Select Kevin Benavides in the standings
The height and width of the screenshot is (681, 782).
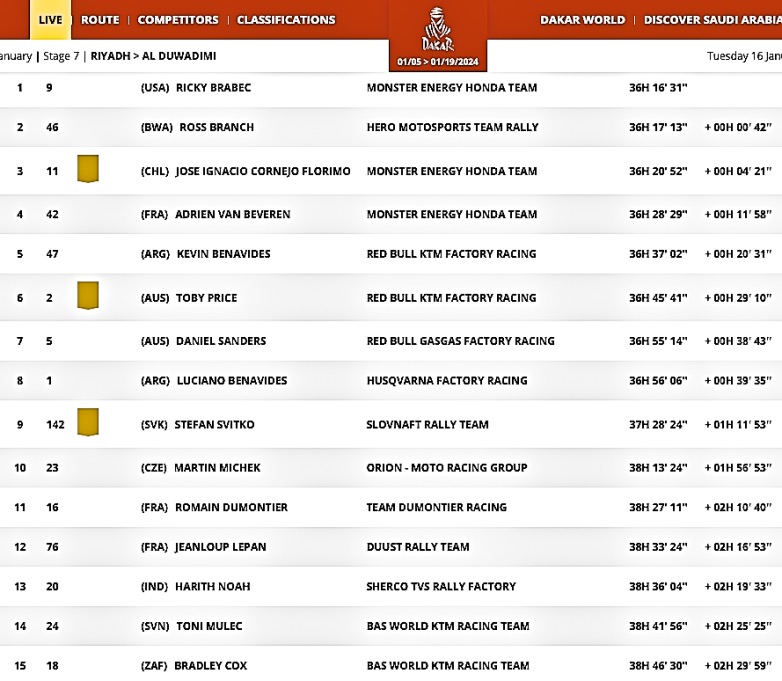tap(223, 254)
